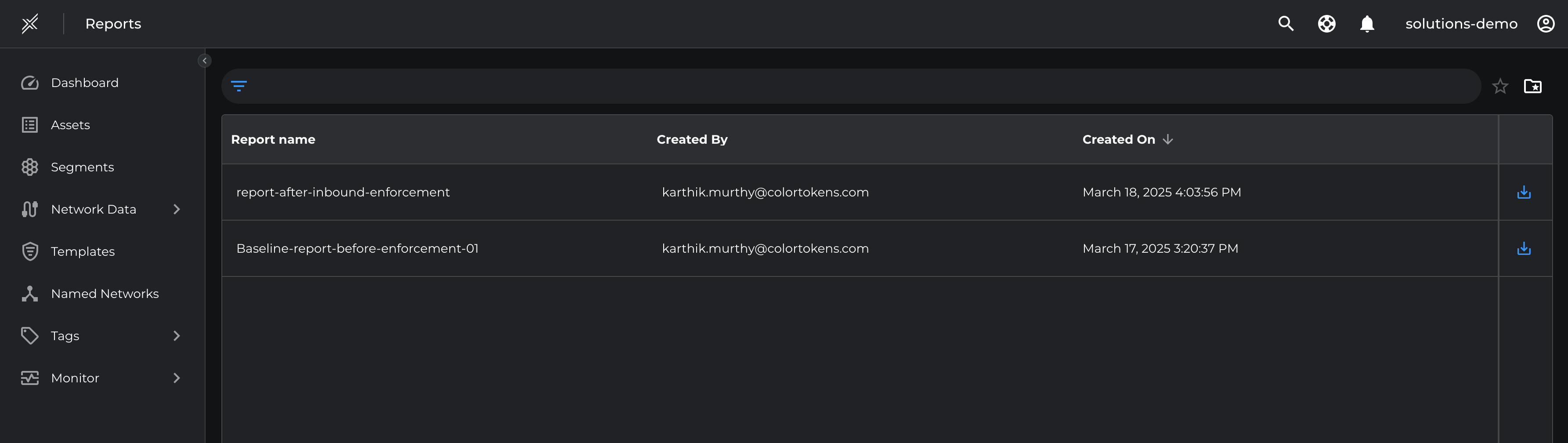Open the help lifebuoy icon

(1326, 24)
